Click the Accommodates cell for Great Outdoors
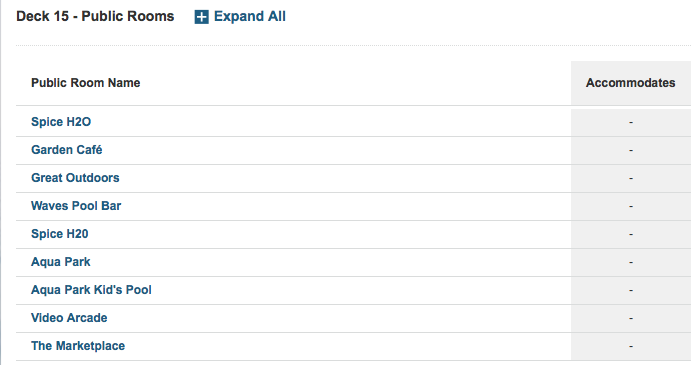The width and height of the screenshot is (693, 365). pos(631,179)
